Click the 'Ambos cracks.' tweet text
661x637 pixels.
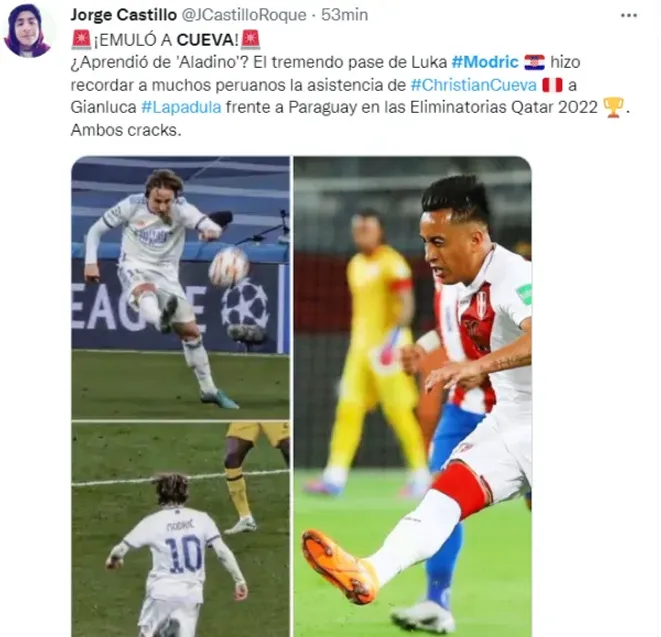126,130
